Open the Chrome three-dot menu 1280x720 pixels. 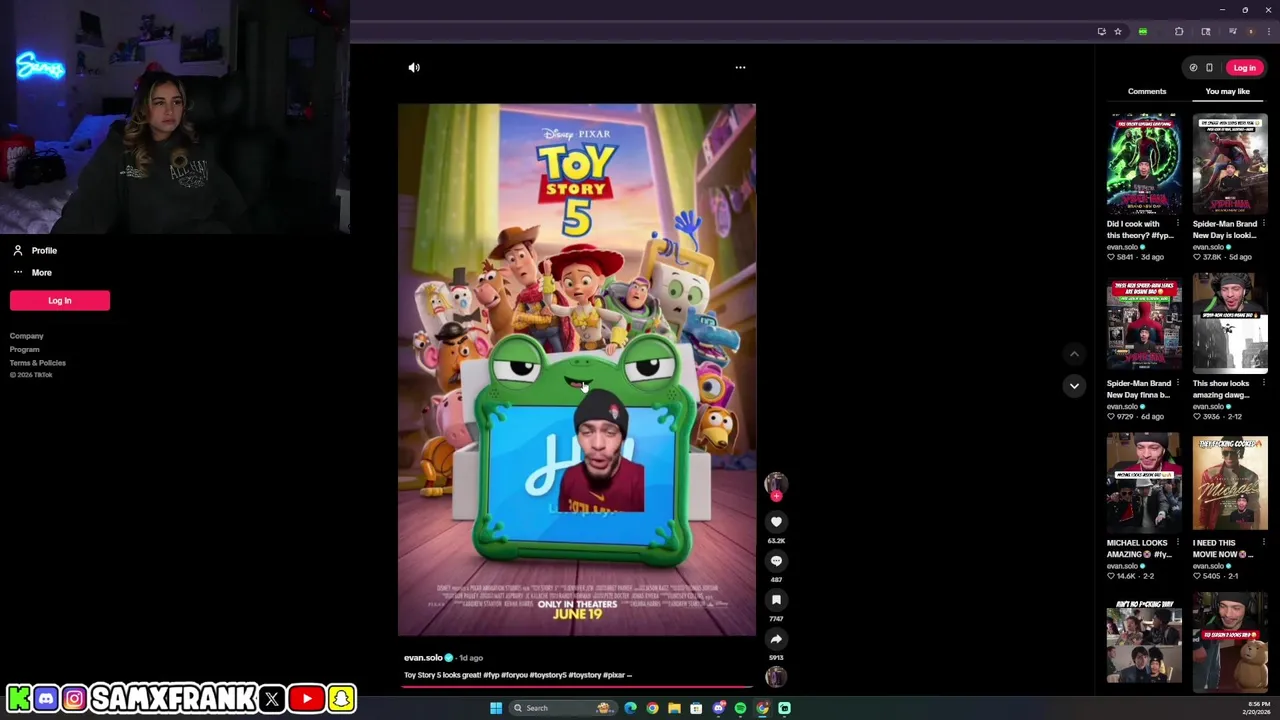tap(1268, 31)
